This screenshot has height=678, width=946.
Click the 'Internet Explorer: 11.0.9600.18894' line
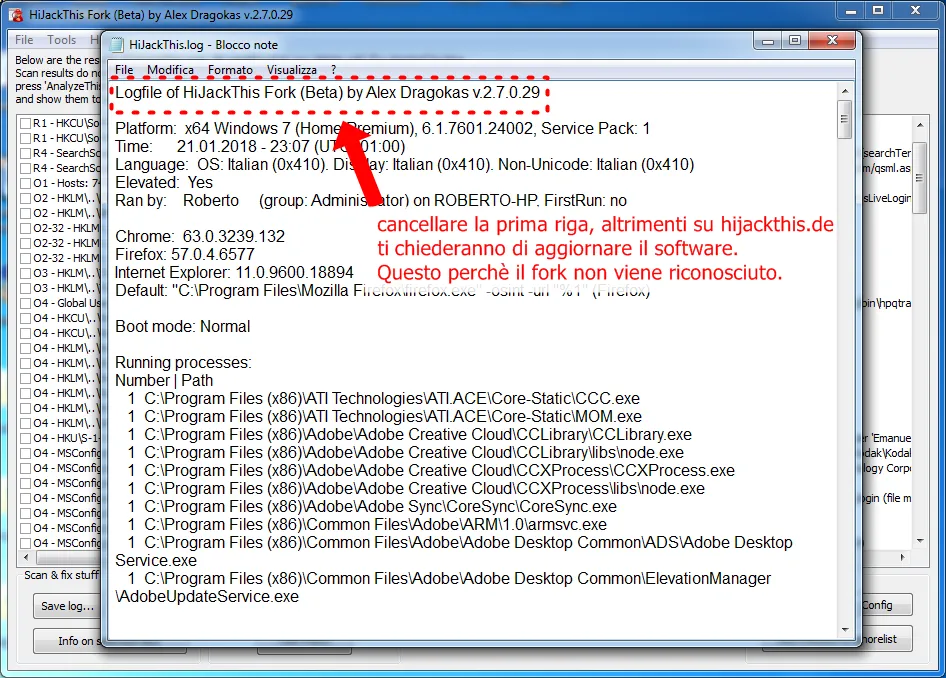click(234, 273)
